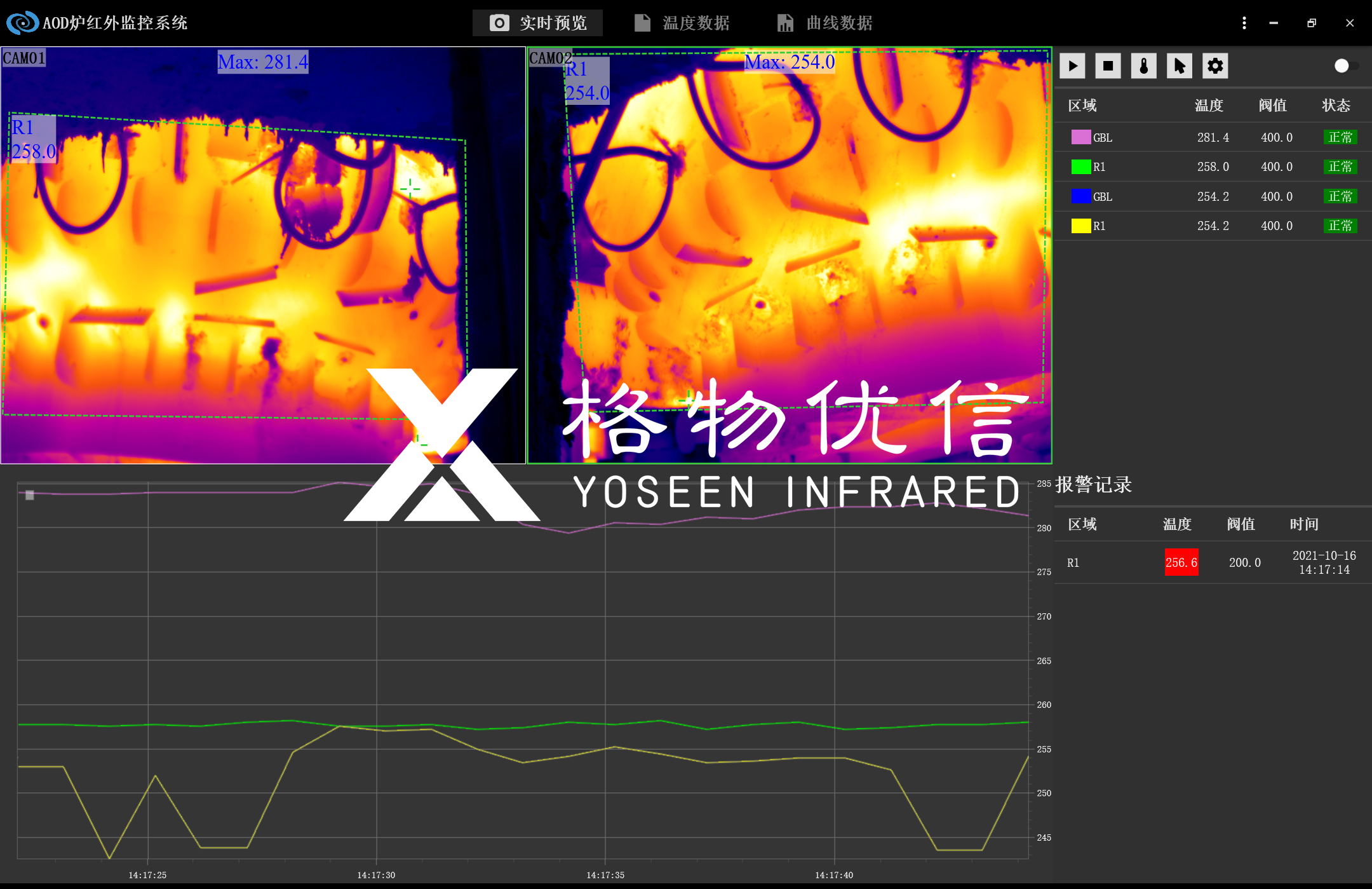1372x889 pixels.
Task: Click the 正常 status of yellow R1 row
Action: 1340,226
